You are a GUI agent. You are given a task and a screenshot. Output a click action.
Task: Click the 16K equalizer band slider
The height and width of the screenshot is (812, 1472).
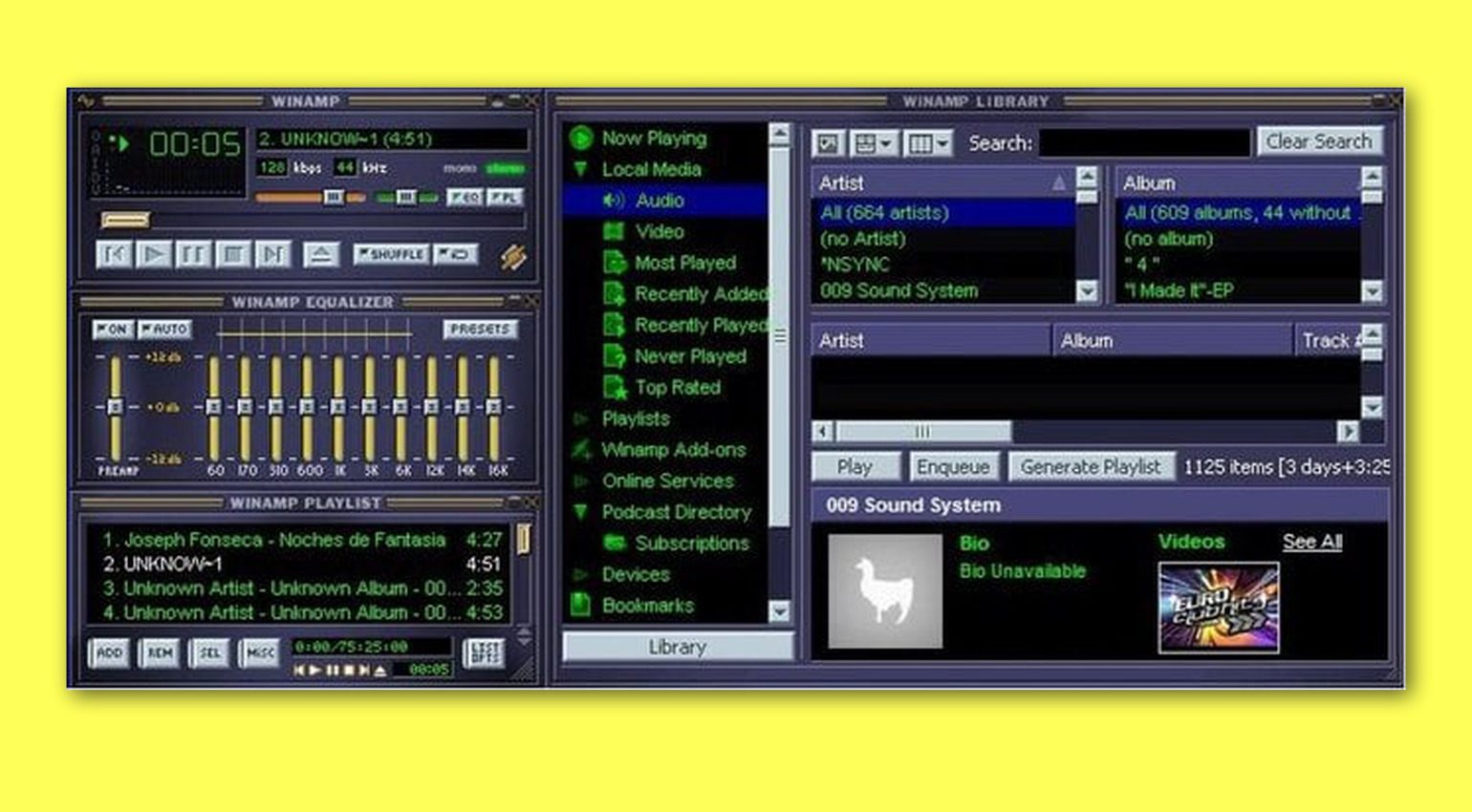click(x=494, y=407)
